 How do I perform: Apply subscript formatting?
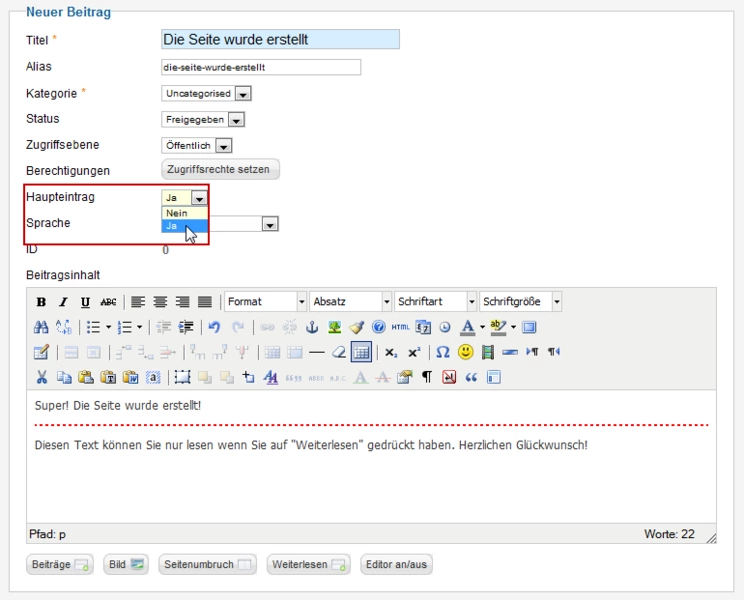pos(391,352)
